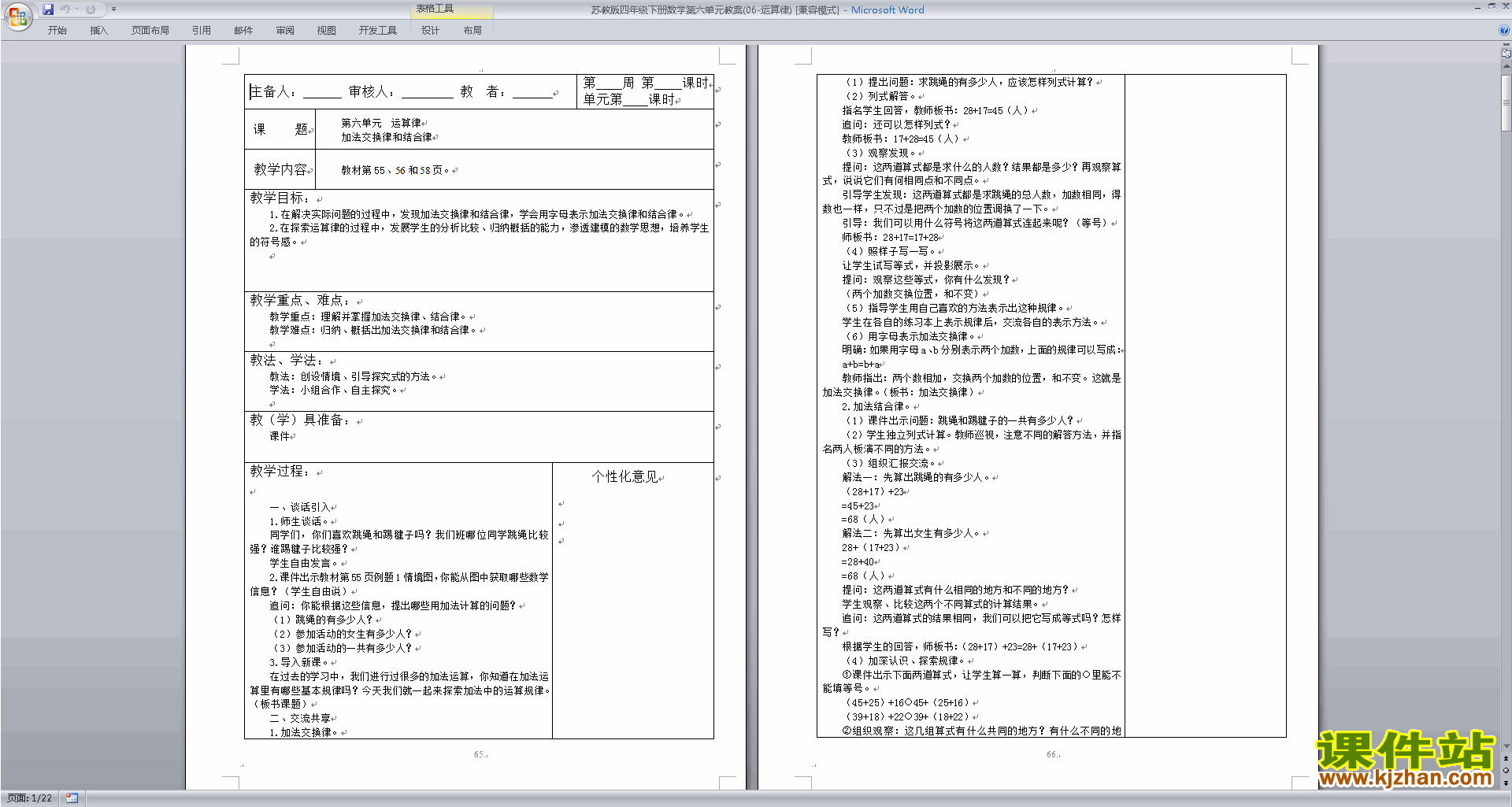Click the macro recording icon in status bar
This screenshot has width=1512, height=807.
72,798
